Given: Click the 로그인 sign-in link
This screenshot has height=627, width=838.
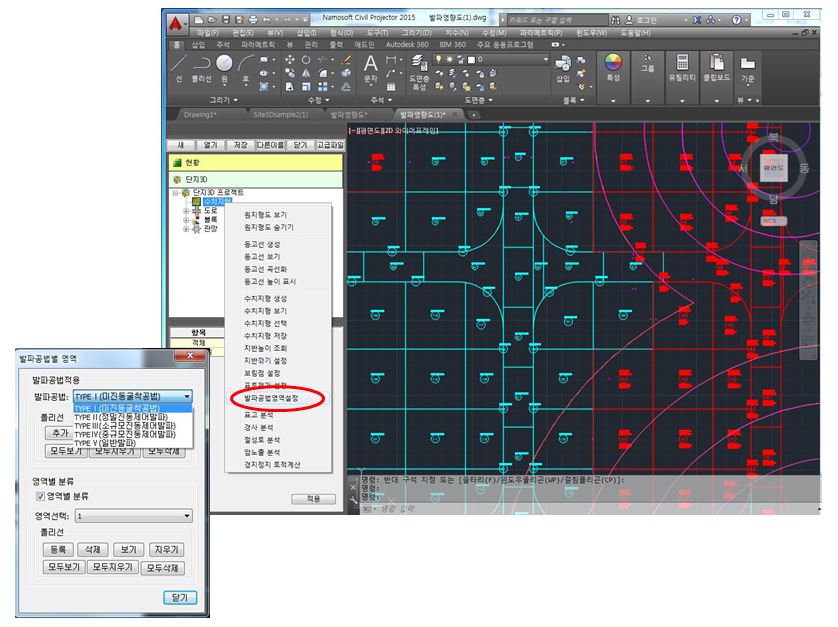Looking at the screenshot, I should coord(646,20).
